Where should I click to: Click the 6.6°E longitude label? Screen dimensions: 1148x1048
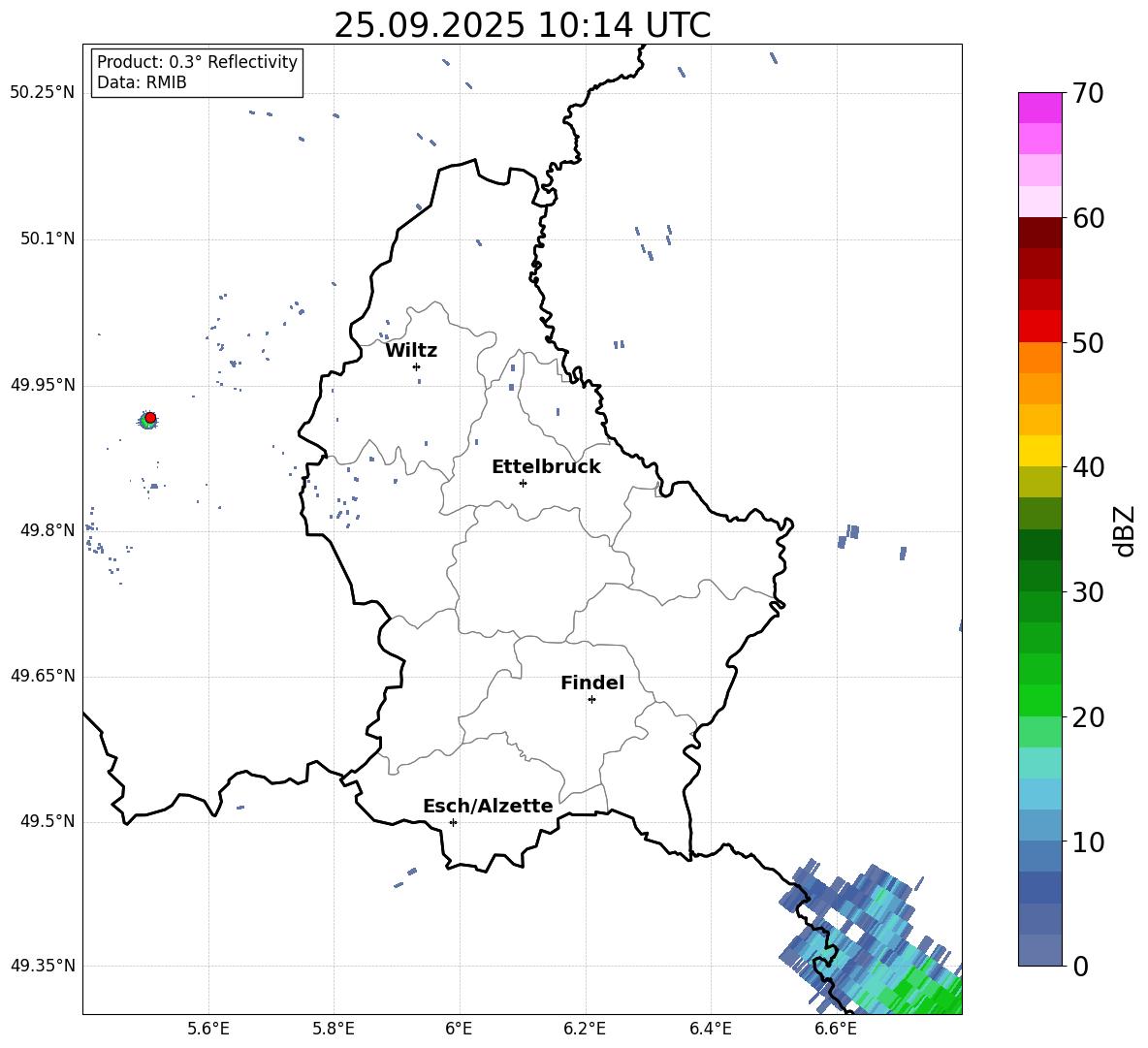pyautogui.click(x=836, y=1029)
